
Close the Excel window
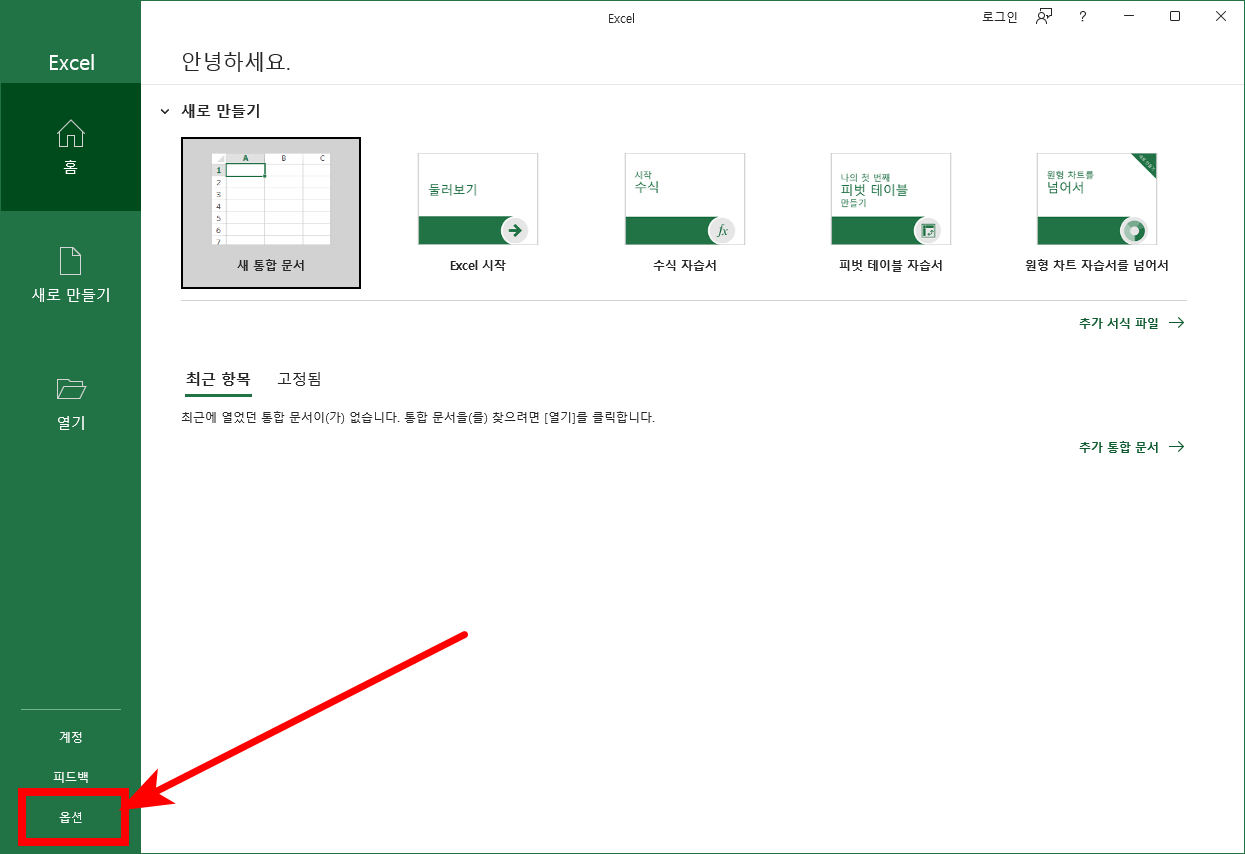pyautogui.click(x=1221, y=17)
